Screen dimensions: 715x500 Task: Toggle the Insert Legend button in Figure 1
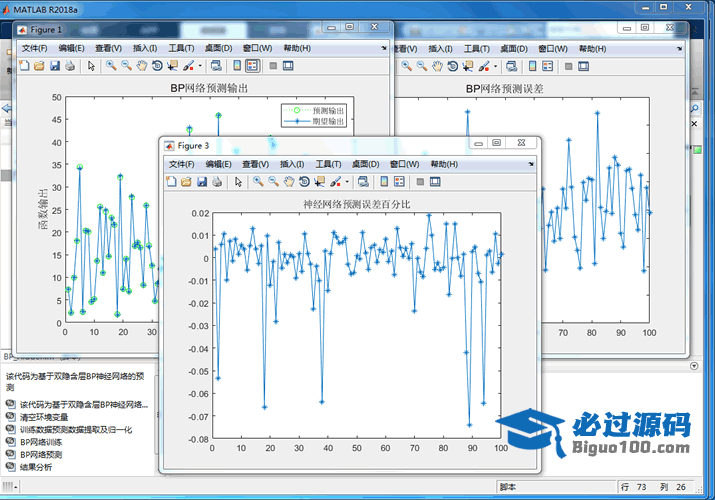tap(252, 66)
